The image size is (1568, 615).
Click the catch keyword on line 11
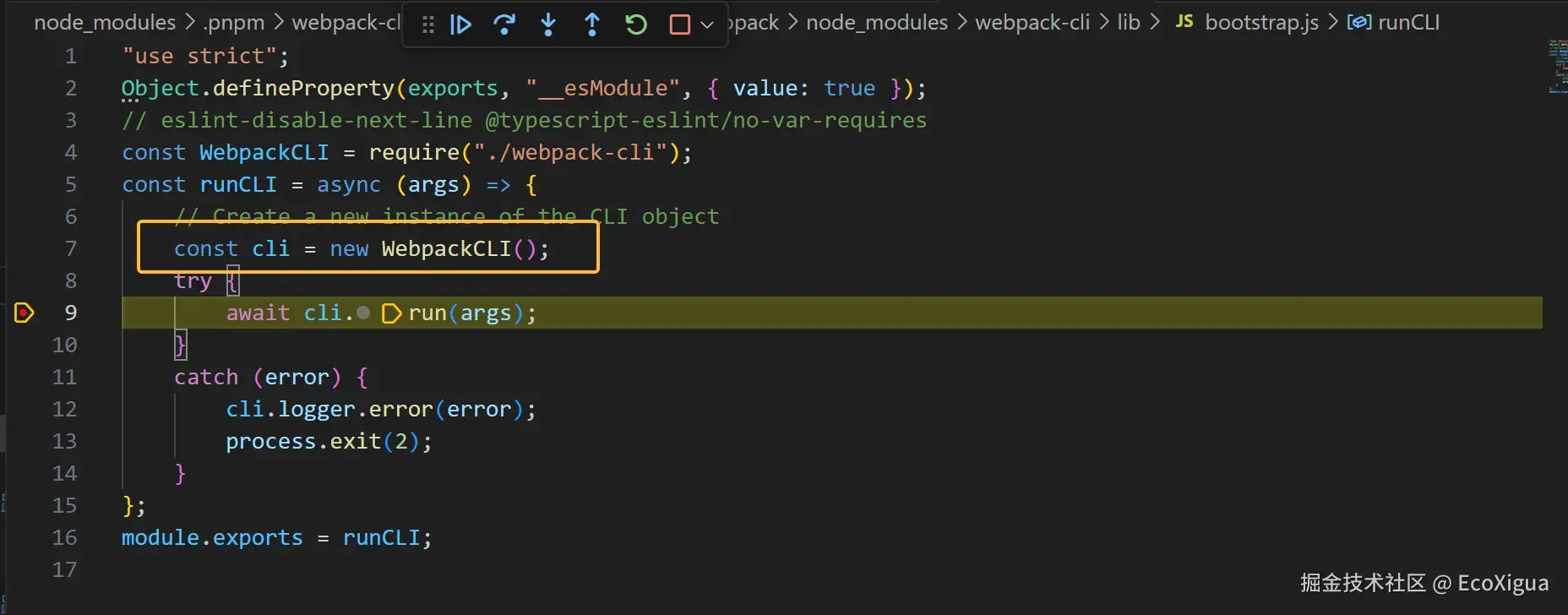click(x=206, y=377)
